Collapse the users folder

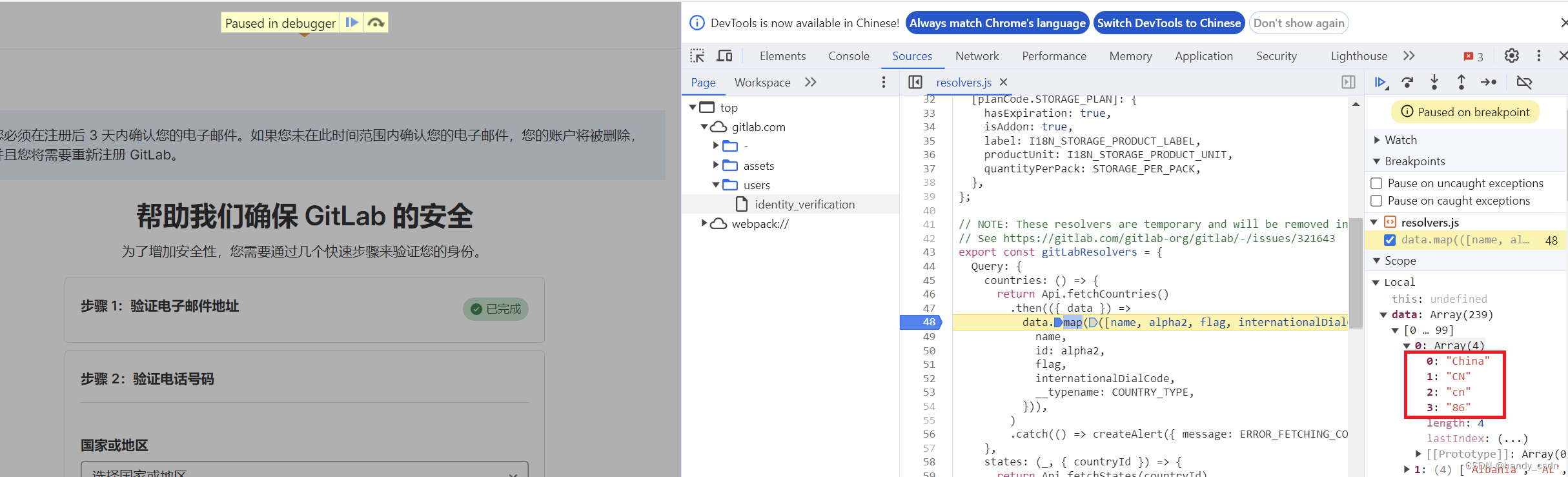point(716,185)
